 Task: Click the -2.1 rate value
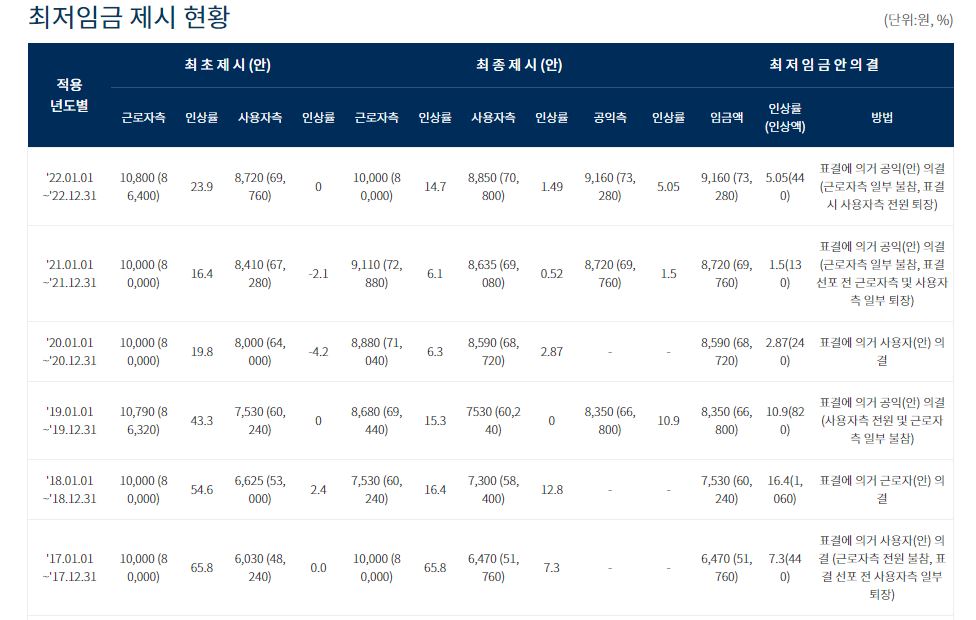pos(318,273)
